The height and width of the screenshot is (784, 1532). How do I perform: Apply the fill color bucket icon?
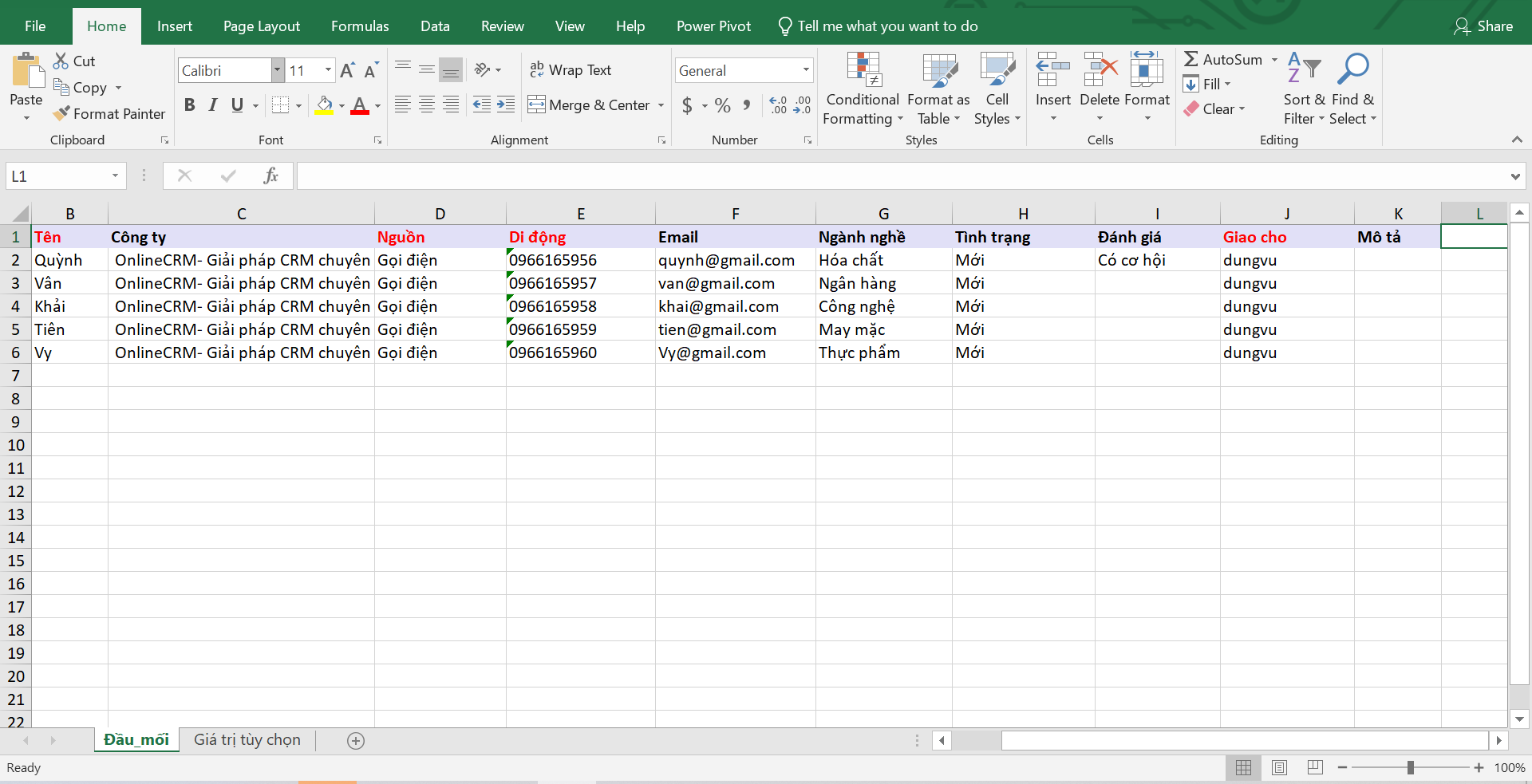pos(324,105)
